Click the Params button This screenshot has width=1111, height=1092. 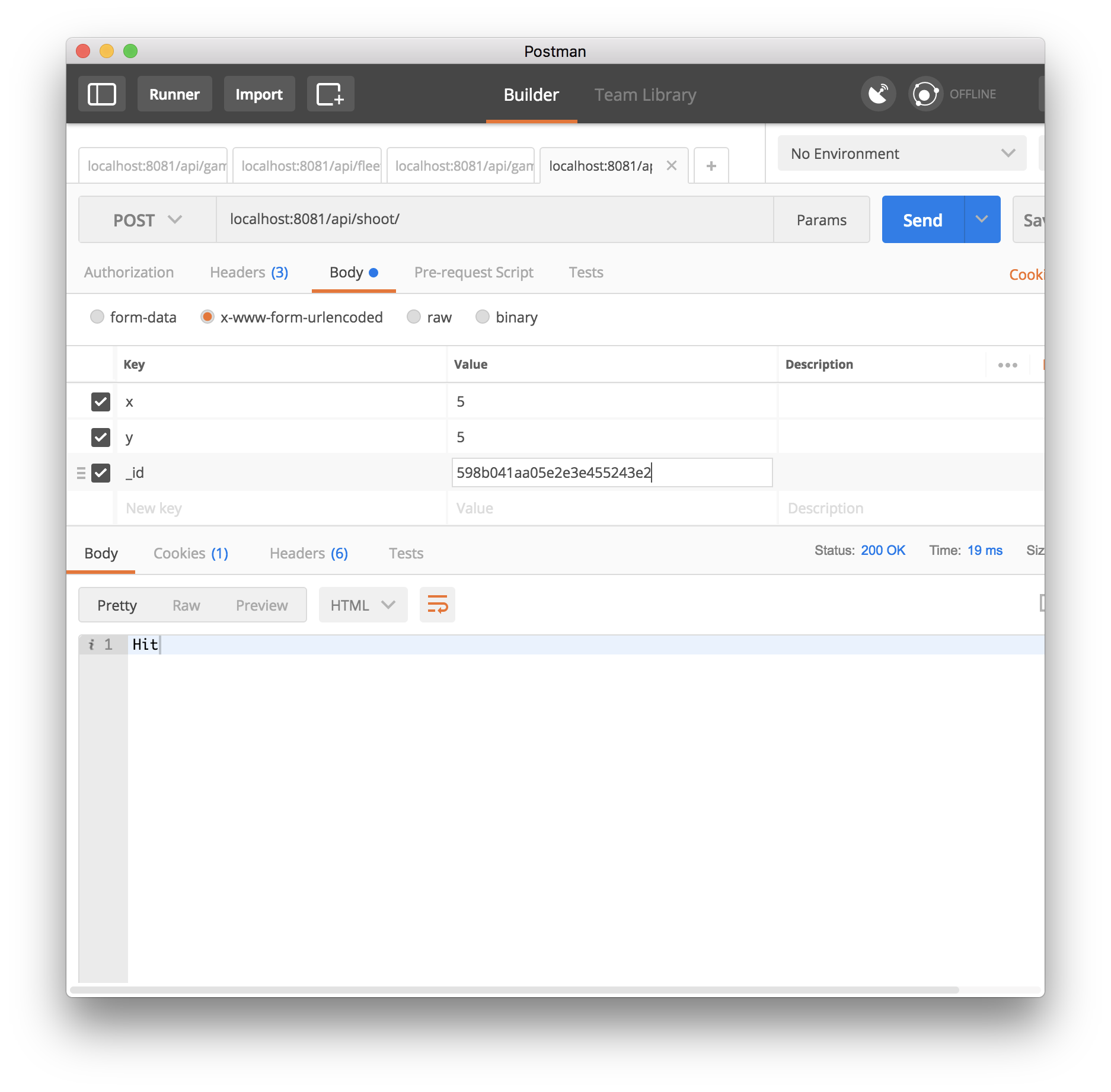(822, 219)
